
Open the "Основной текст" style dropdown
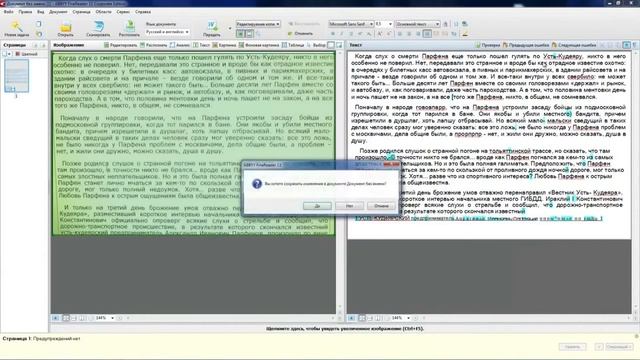click(x=417, y=24)
